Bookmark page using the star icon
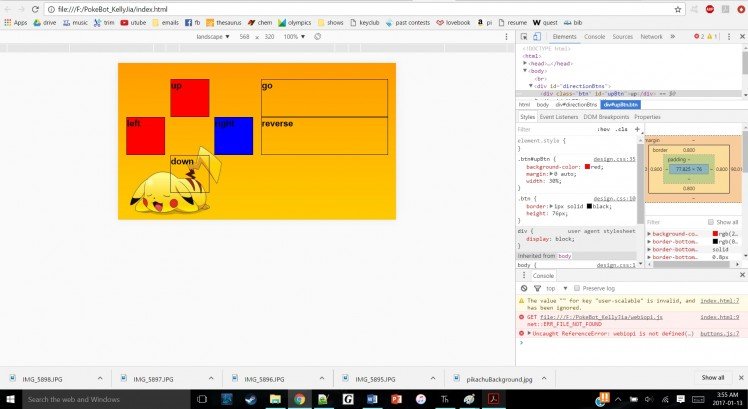 pyautogui.click(x=678, y=9)
